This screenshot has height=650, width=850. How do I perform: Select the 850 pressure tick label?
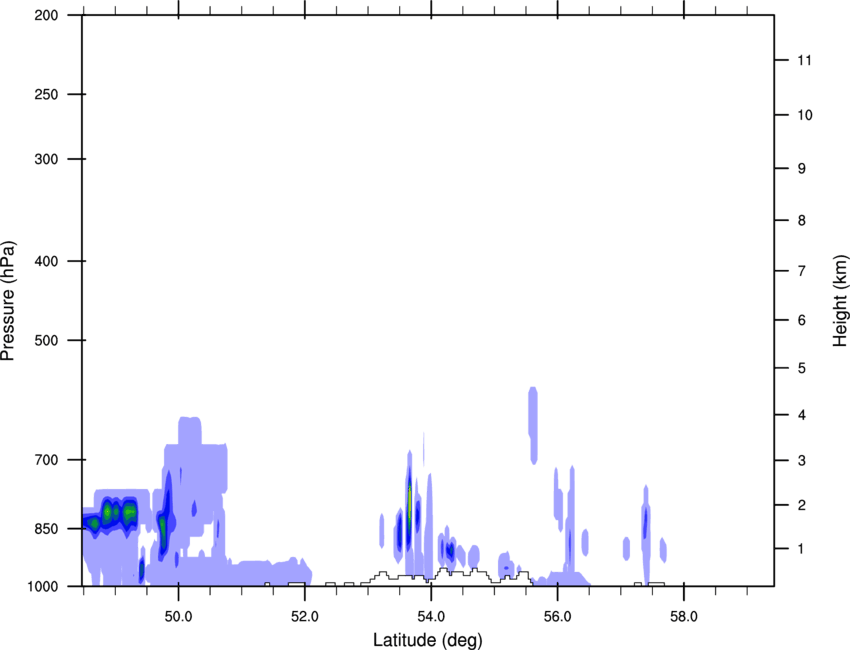[x=46, y=529]
